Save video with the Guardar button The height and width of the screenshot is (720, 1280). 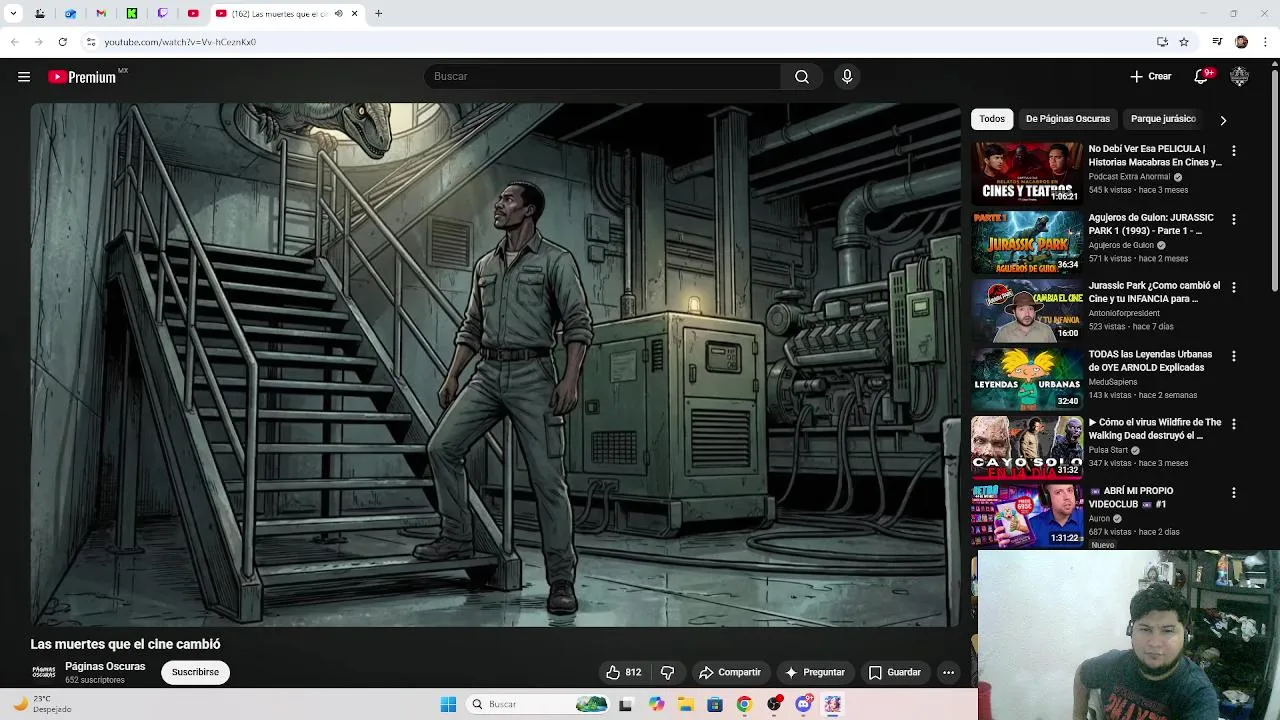coord(894,672)
